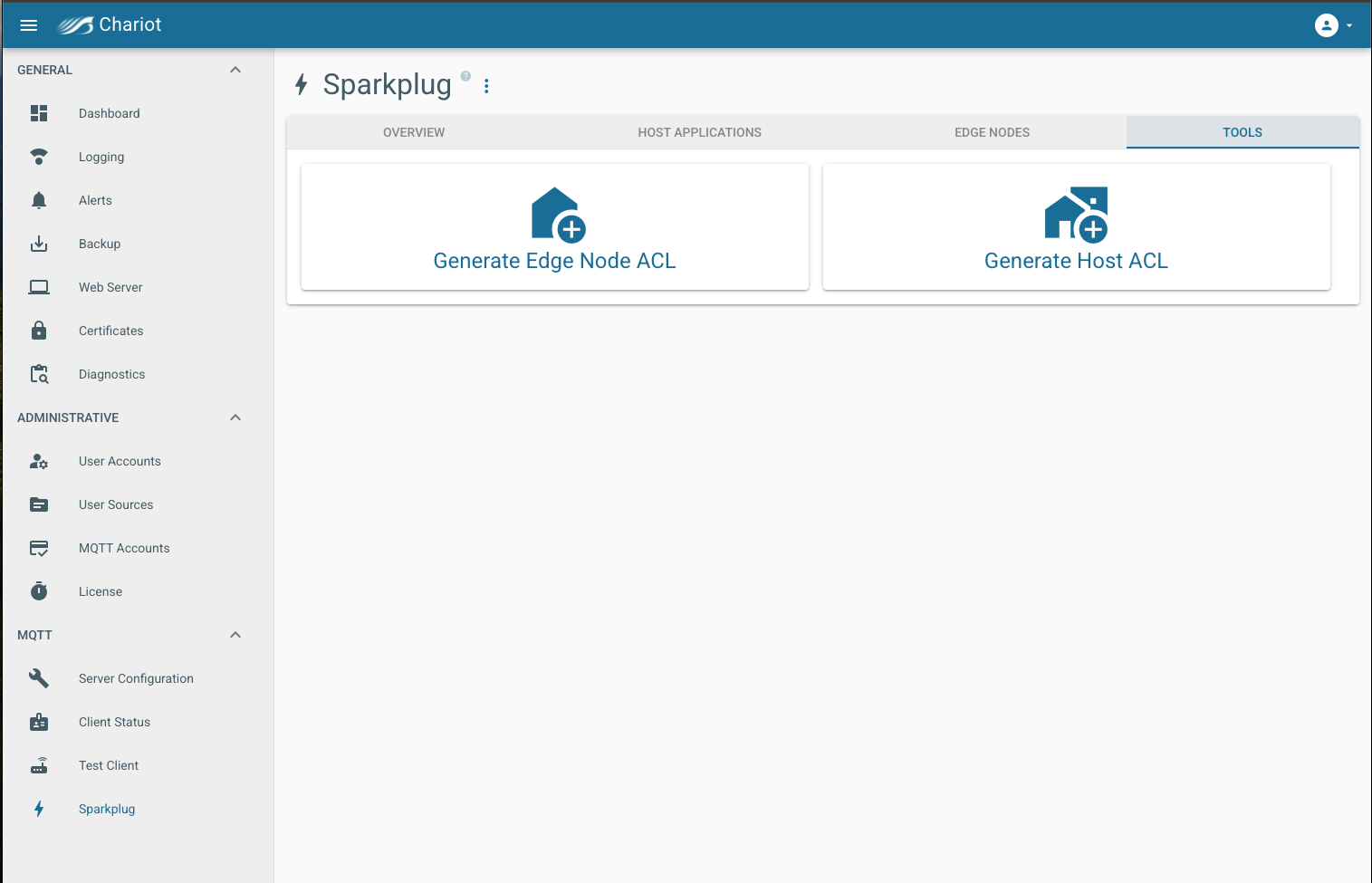Open the user account menu
1372x883 pixels.
pyautogui.click(x=1334, y=25)
